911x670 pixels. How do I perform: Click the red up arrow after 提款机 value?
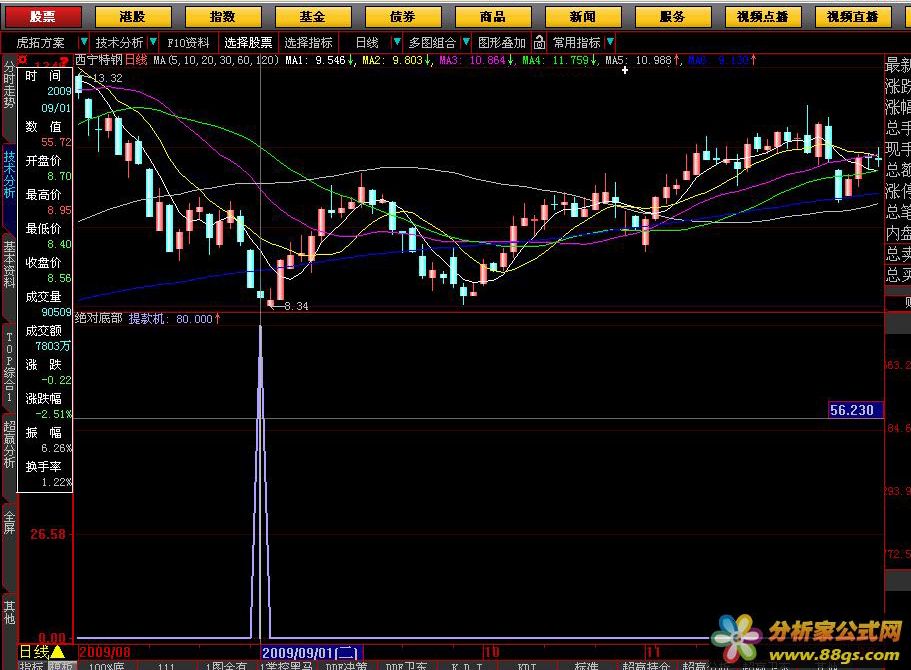(218, 319)
